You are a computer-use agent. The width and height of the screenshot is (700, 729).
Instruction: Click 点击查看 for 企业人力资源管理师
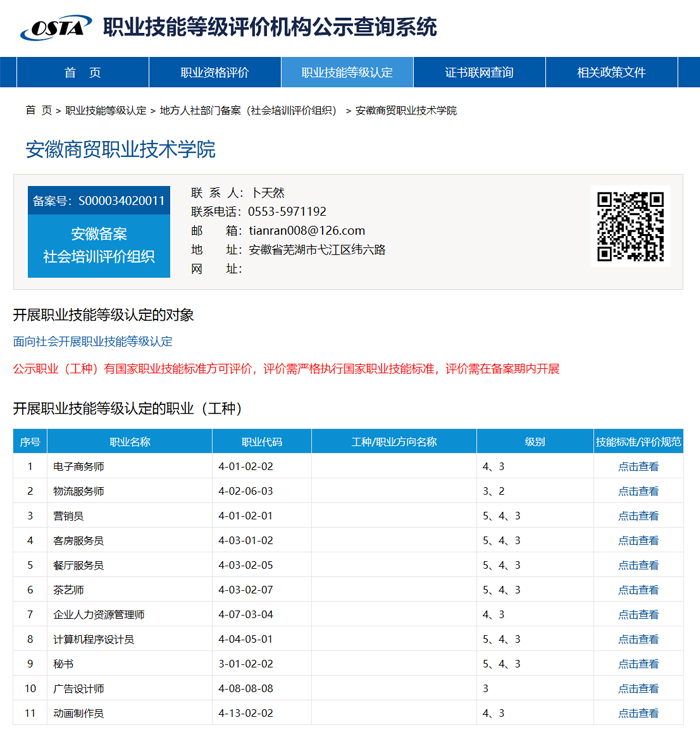pos(638,614)
